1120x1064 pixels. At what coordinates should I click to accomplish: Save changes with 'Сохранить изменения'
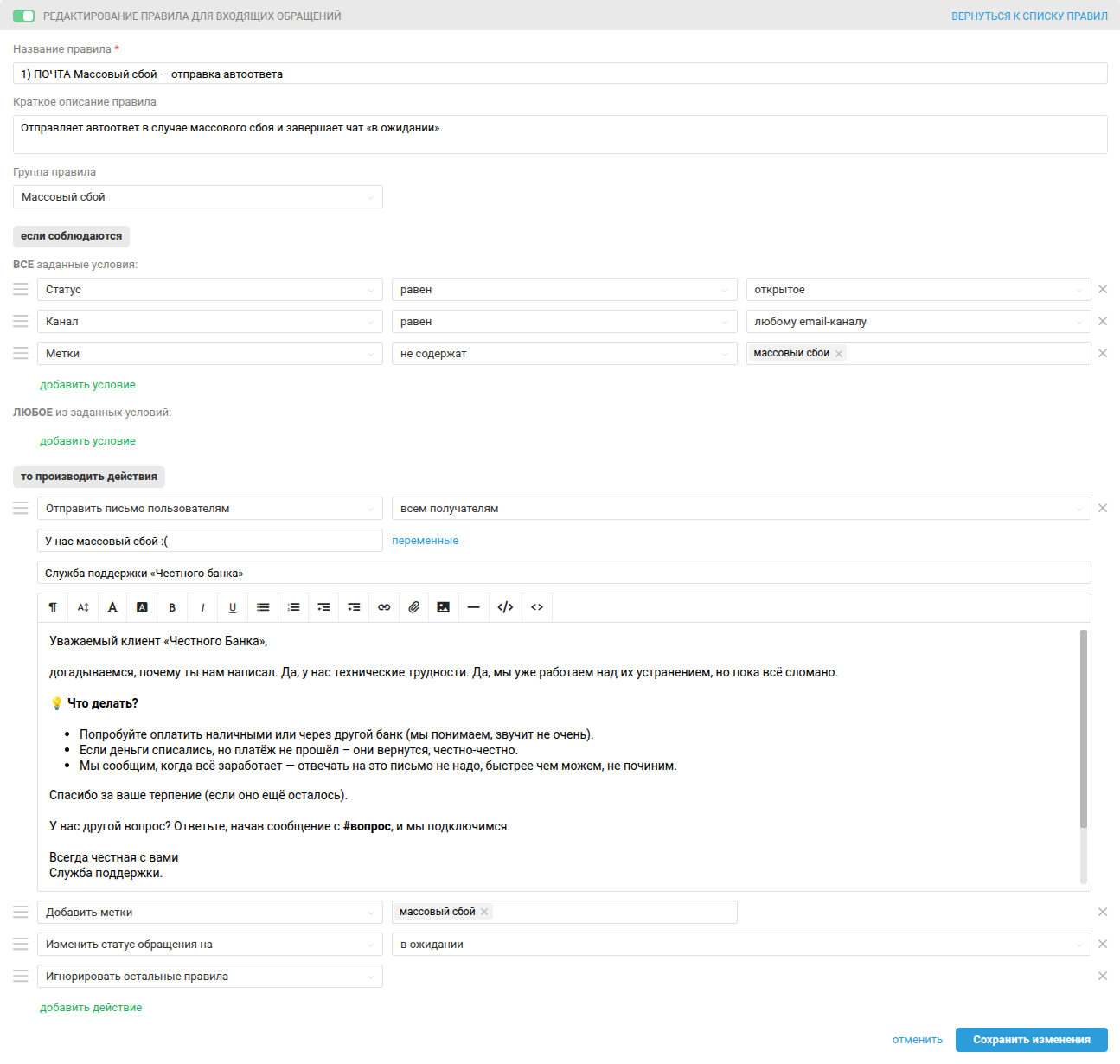(1032, 1040)
